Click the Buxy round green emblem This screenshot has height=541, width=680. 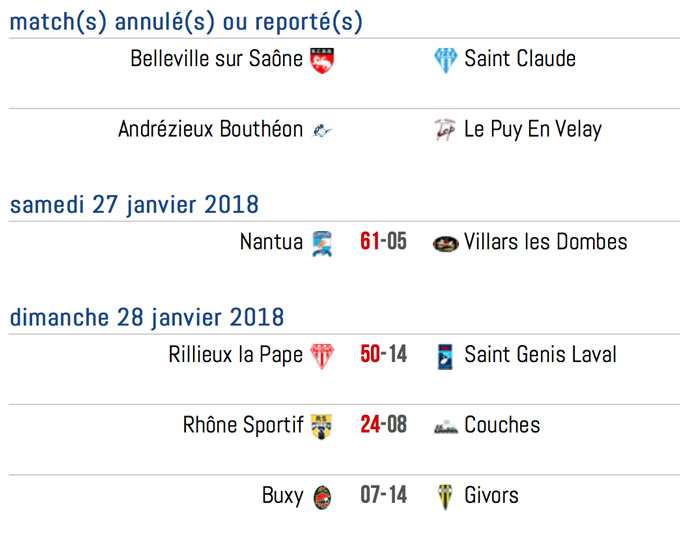pyautogui.click(x=322, y=497)
